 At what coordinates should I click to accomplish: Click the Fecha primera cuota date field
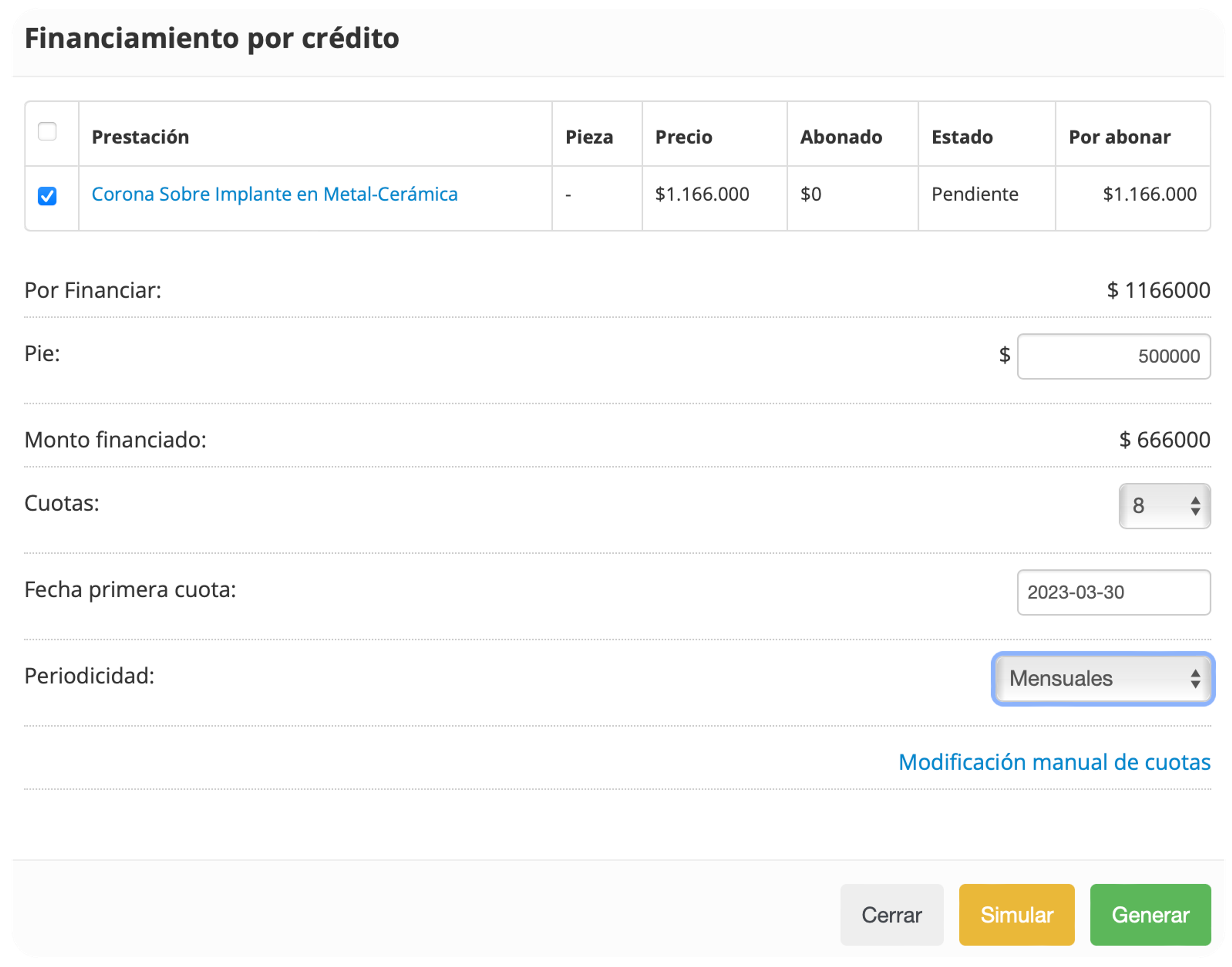coord(1113,592)
